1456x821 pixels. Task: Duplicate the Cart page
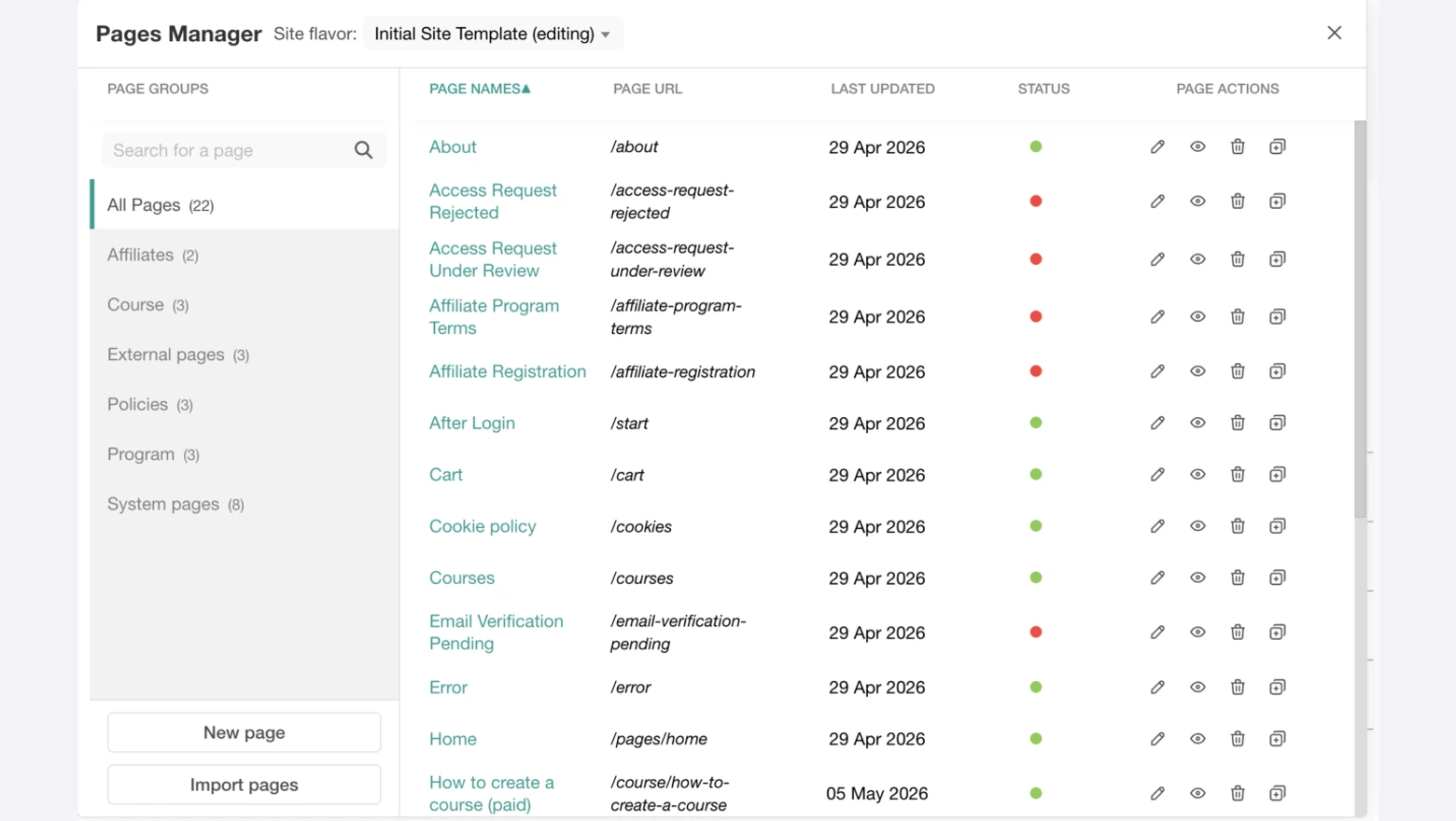coord(1278,475)
